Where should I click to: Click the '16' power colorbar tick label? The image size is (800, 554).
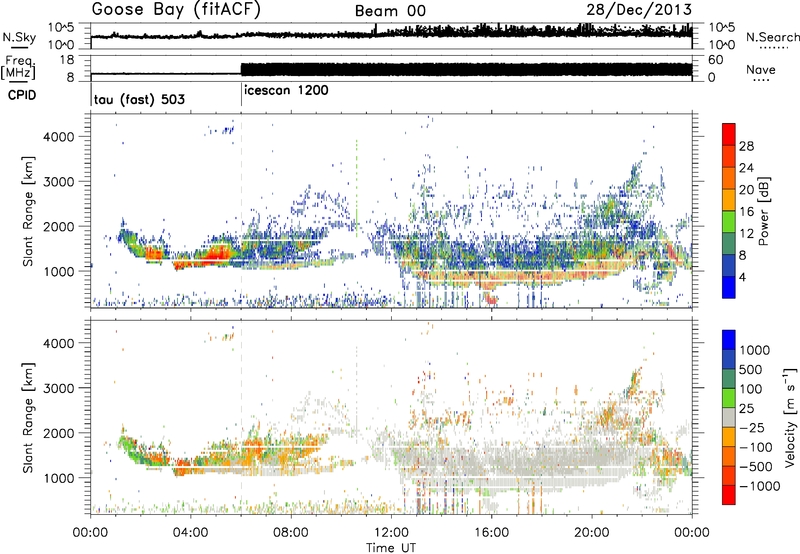[x=746, y=212]
